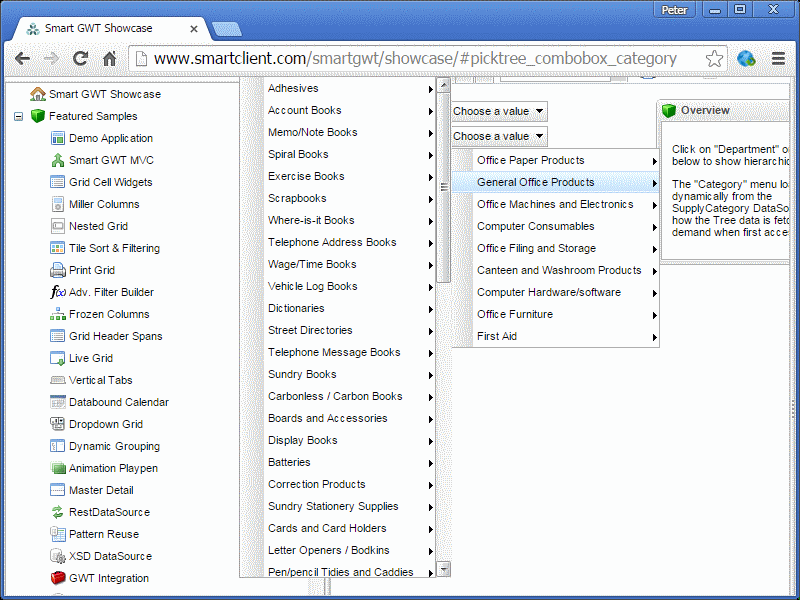
Task: Click the Demo Application icon in sidebar
Action: coord(58,138)
